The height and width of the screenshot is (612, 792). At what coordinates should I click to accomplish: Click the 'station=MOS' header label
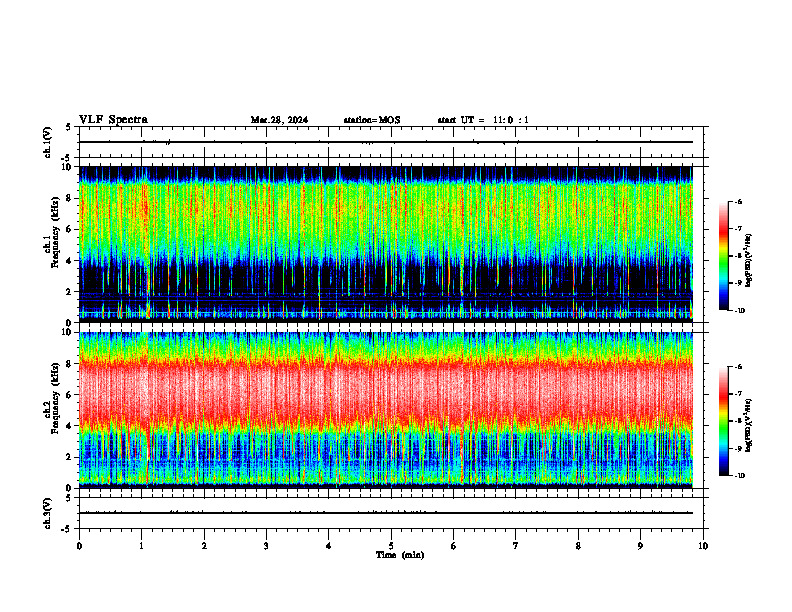click(372, 120)
